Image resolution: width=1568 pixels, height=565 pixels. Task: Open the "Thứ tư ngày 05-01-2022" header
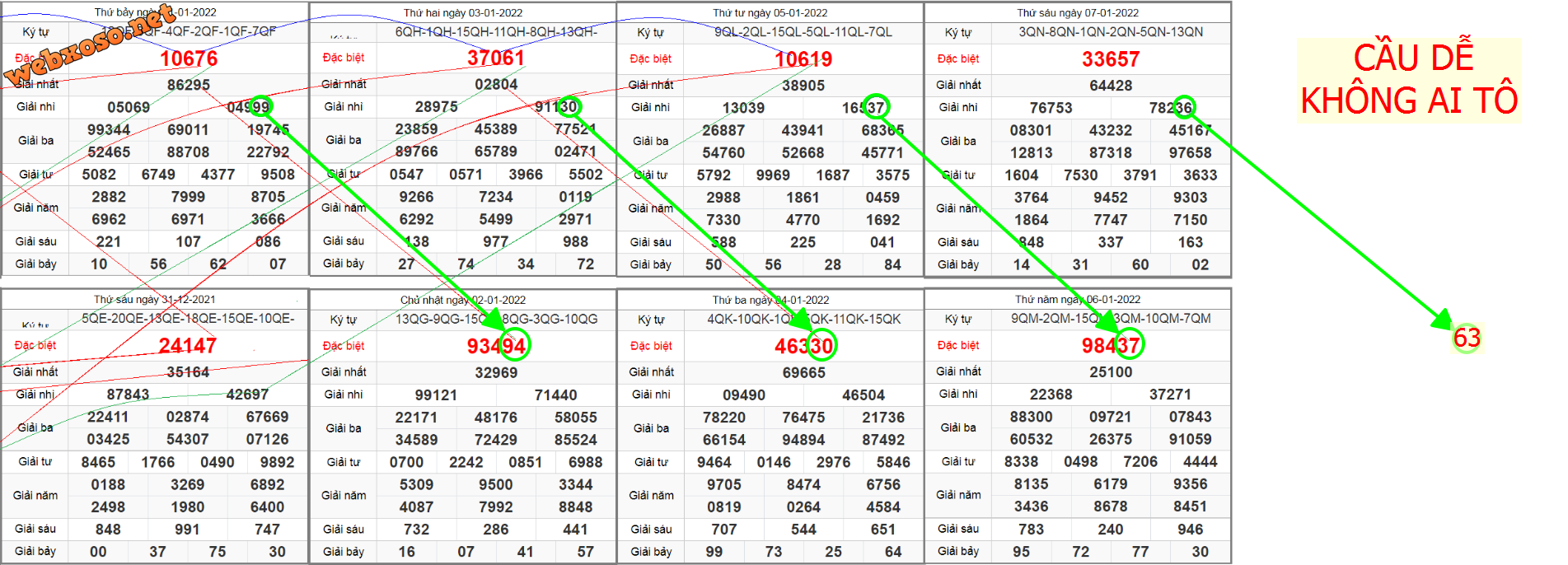point(770,12)
